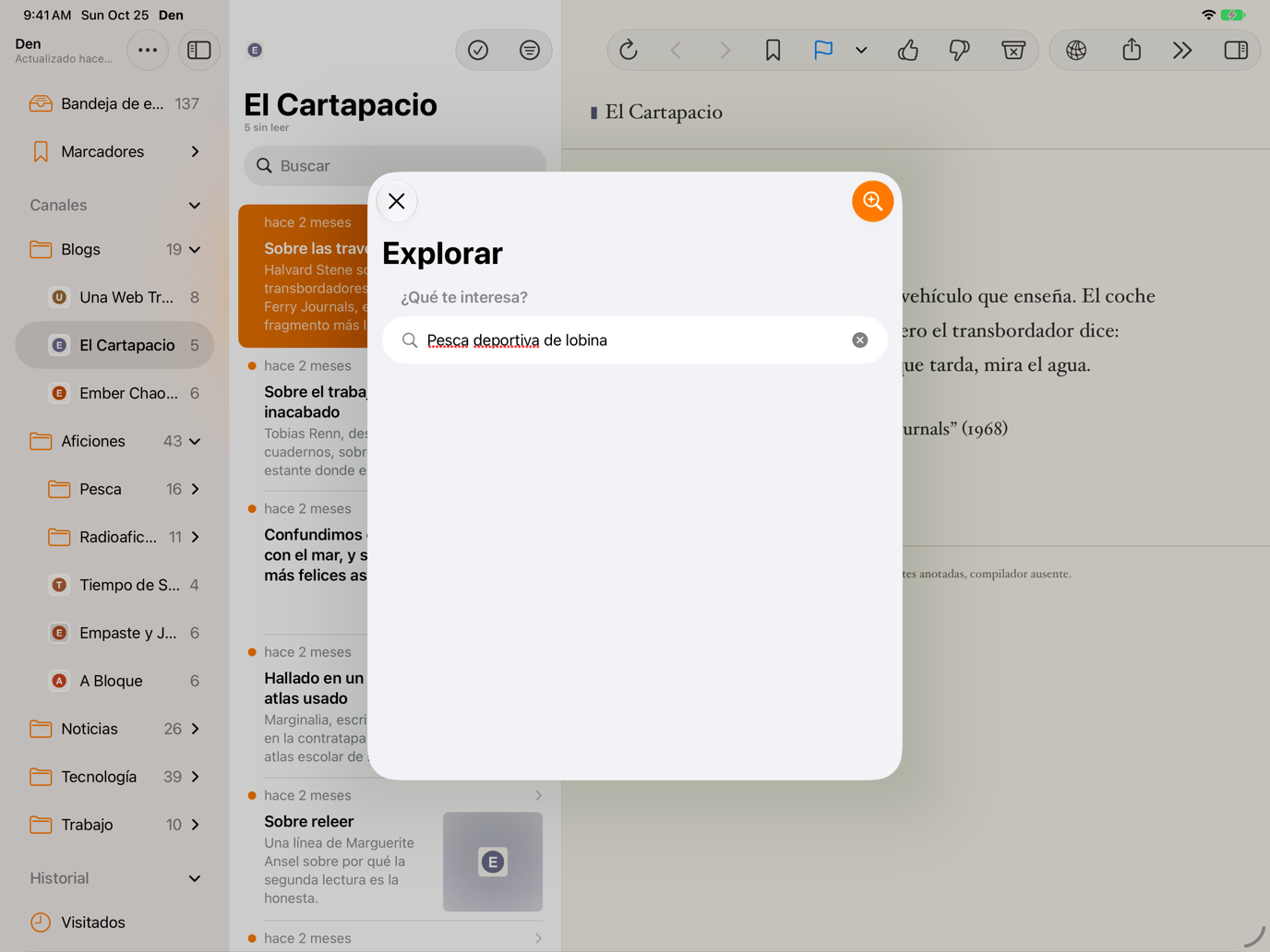Viewport: 1270px width, 952px height.
Task: Tap the battery status icon
Action: pyautogui.click(x=1233, y=15)
